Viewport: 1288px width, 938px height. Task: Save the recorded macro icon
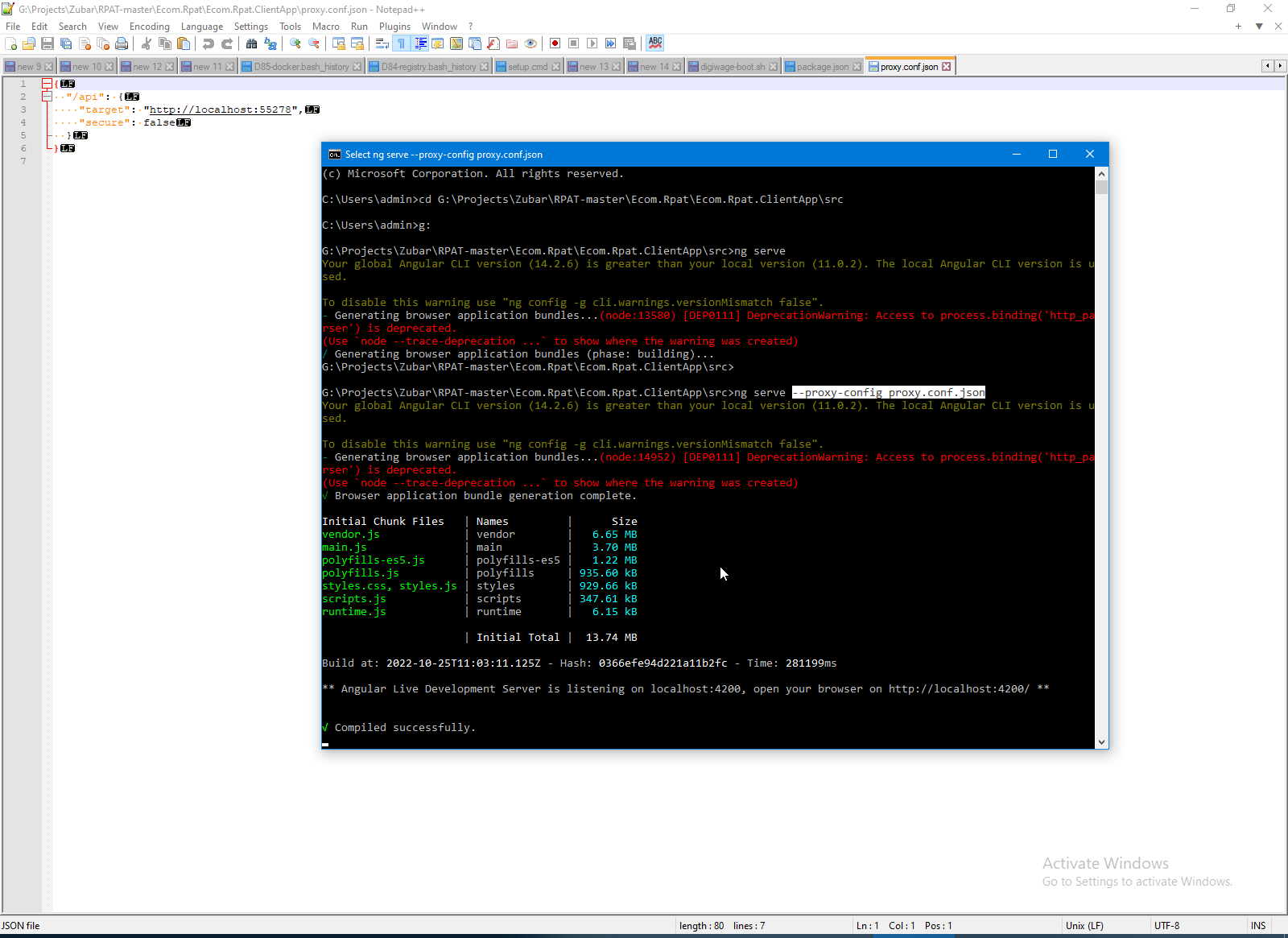(630, 43)
